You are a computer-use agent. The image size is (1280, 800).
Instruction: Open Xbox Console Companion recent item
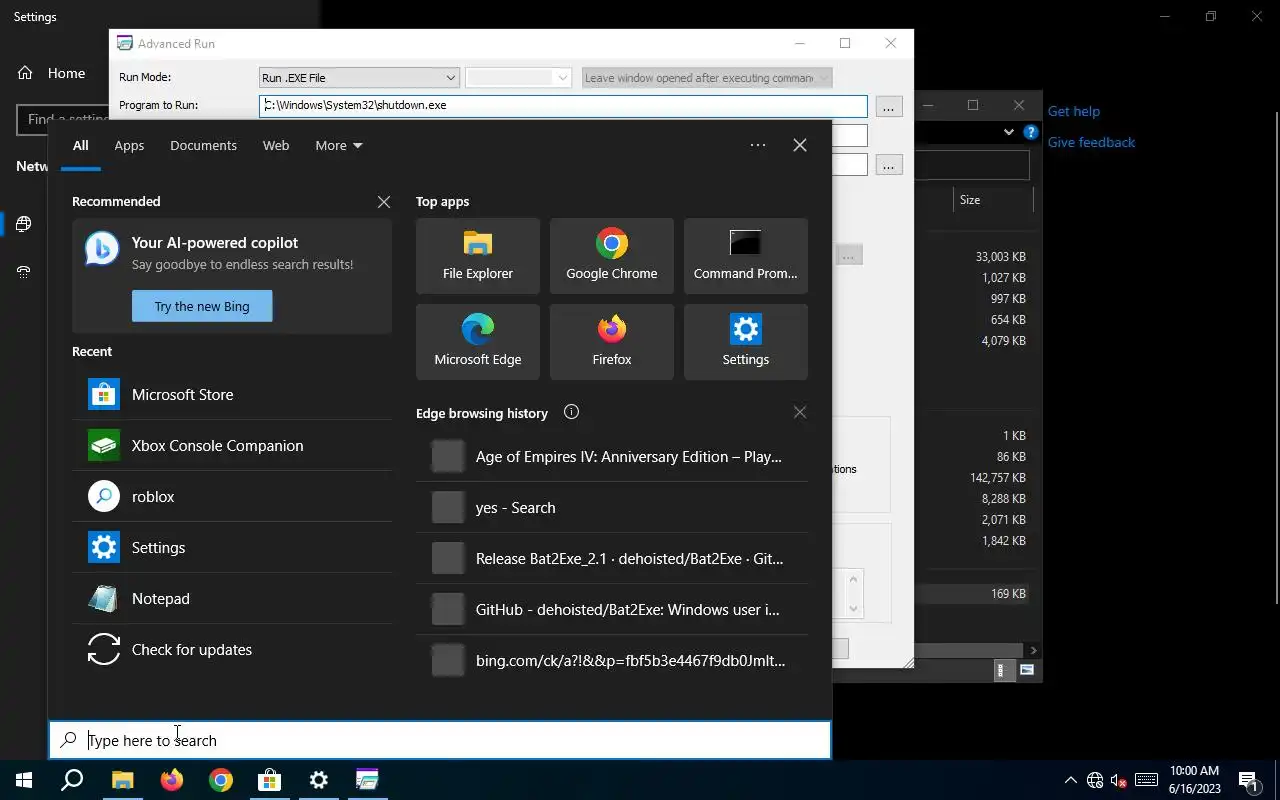[232, 445]
